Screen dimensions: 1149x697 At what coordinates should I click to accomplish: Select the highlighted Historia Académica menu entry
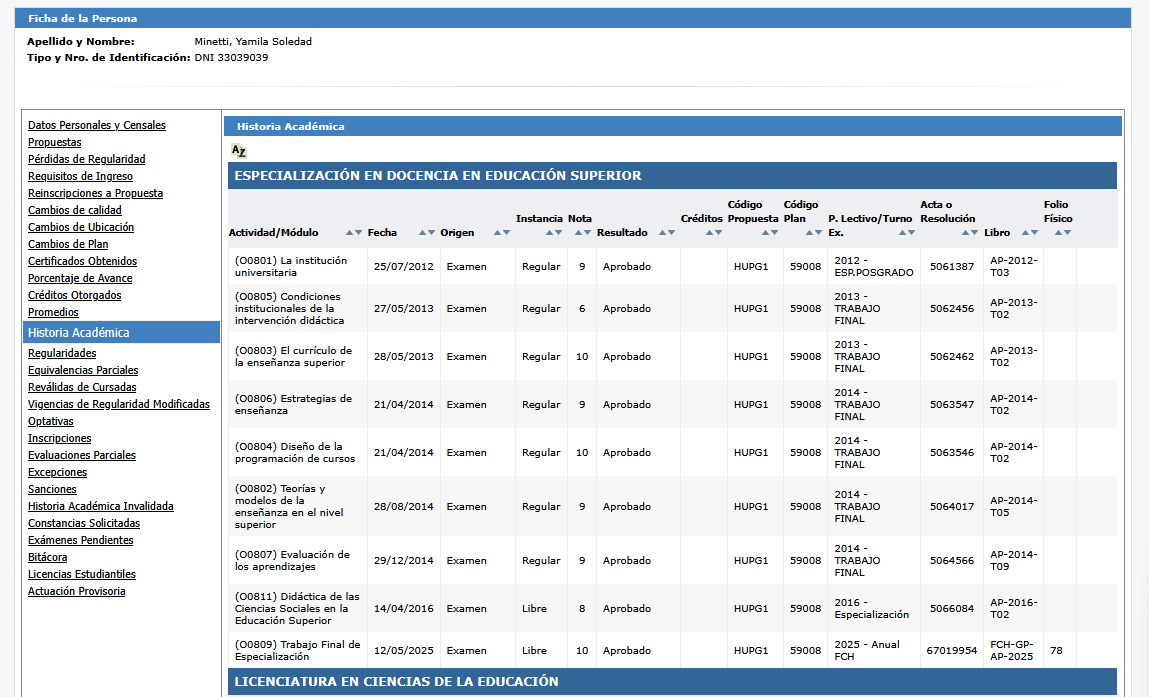click(x=122, y=332)
